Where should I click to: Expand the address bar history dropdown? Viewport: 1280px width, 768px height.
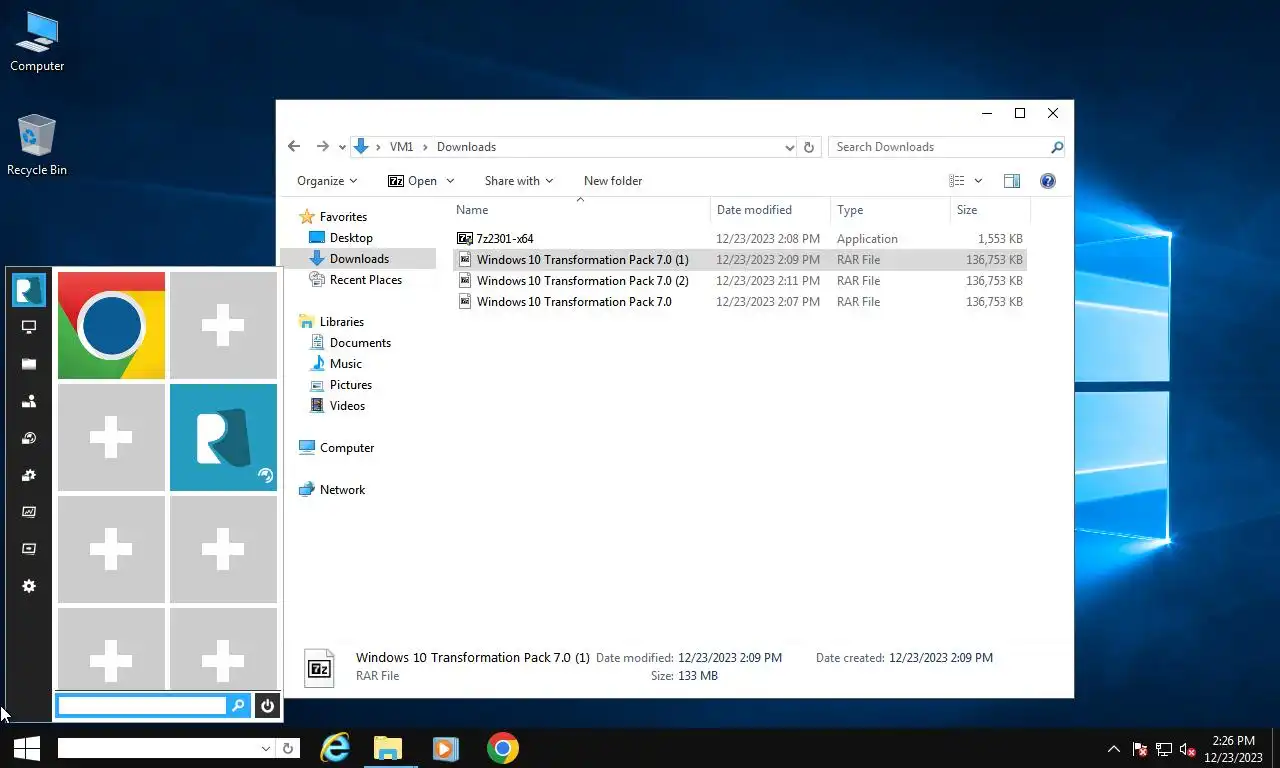coord(789,147)
